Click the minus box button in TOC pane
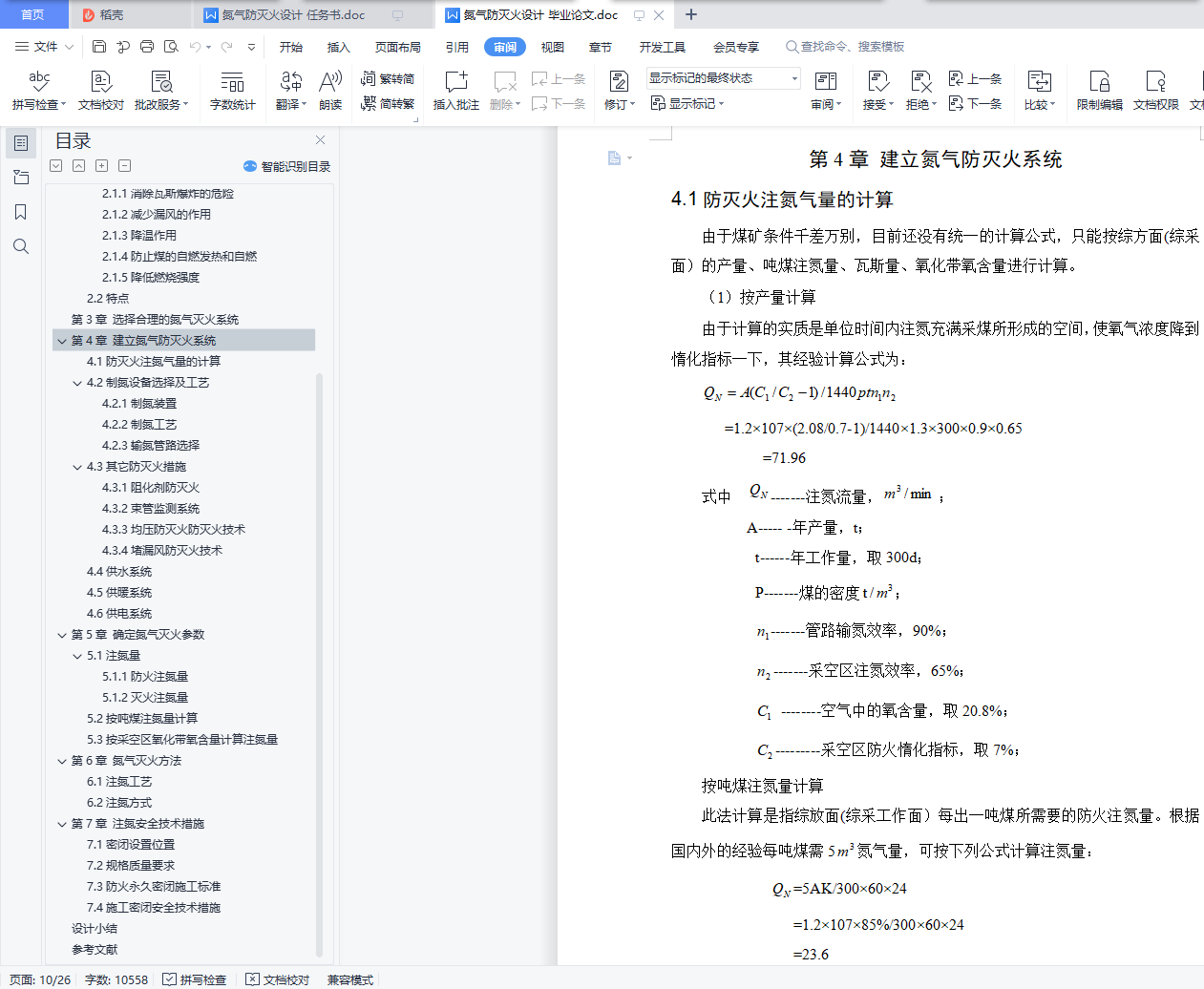The height and width of the screenshot is (989, 1204). pos(125,166)
